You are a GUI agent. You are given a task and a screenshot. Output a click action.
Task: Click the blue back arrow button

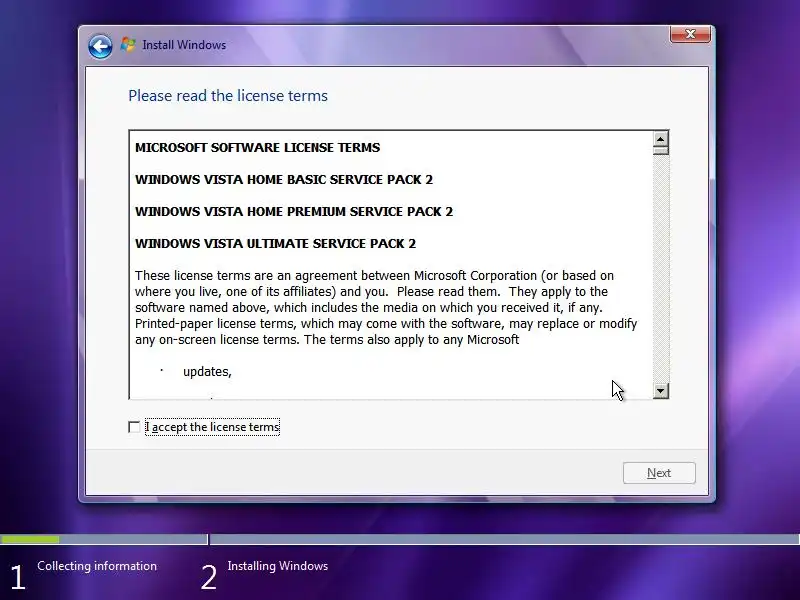(100, 46)
